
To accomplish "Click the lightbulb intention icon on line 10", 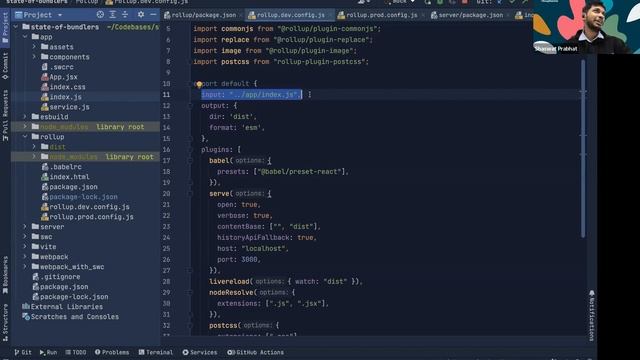I will [199, 84].
